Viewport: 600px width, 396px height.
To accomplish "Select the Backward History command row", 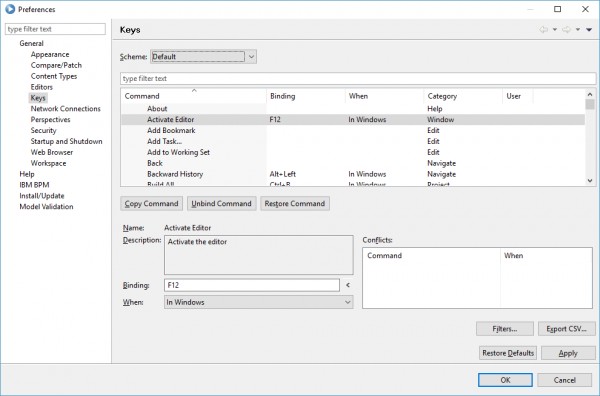I will [353, 174].
